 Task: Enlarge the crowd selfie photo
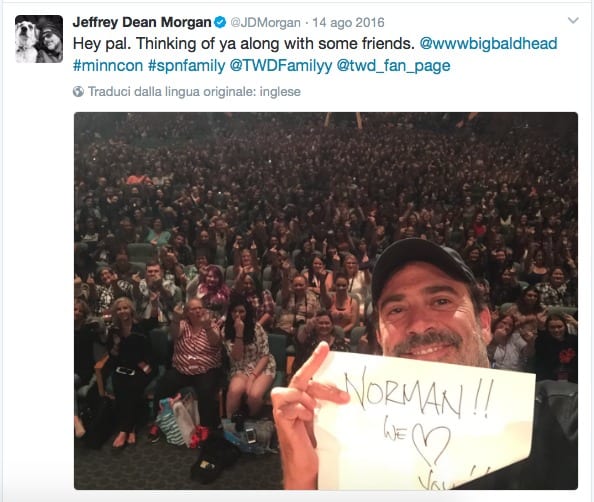[326, 301]
